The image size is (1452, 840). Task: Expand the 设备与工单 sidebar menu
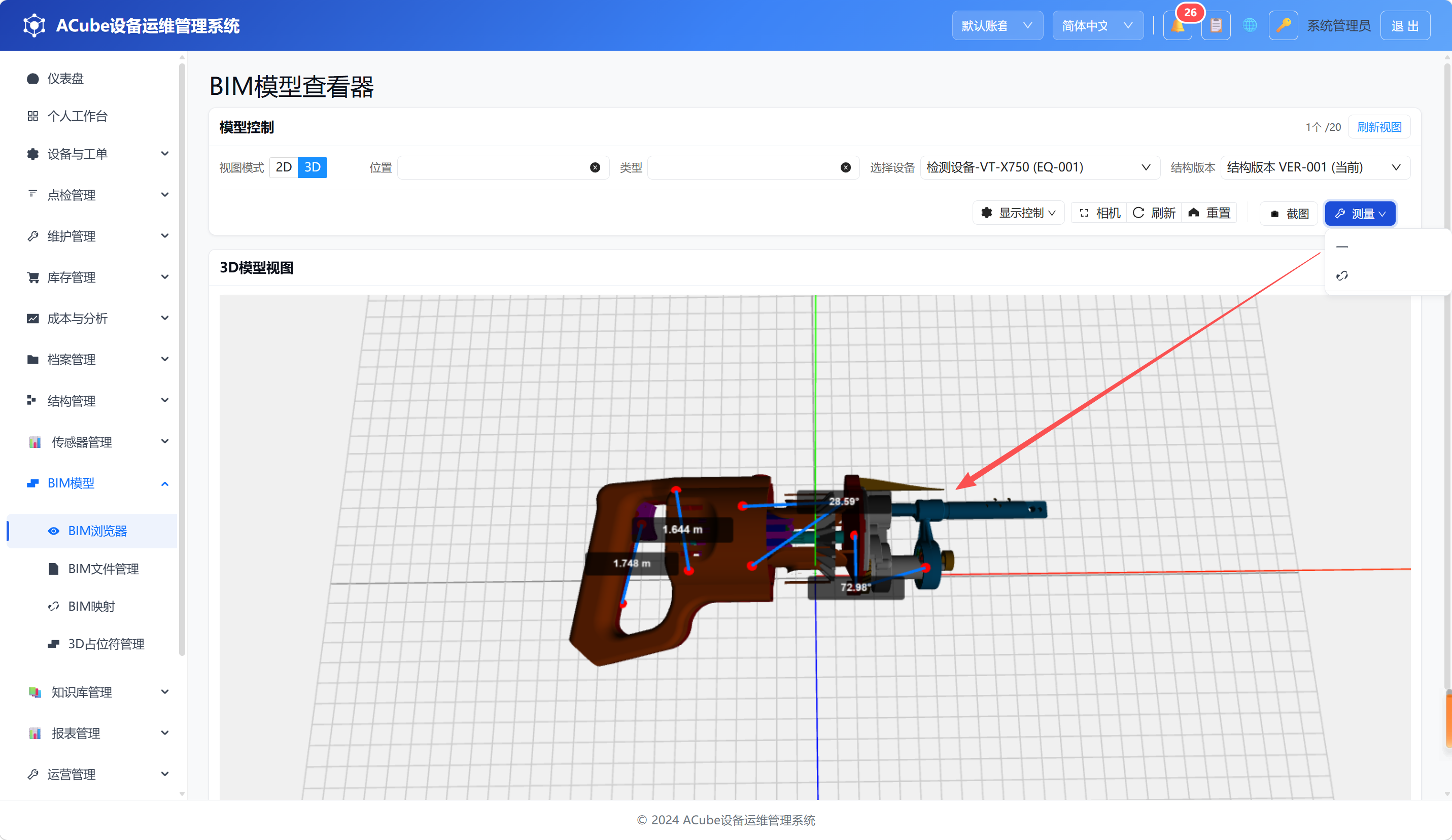(x=92, y=154)
